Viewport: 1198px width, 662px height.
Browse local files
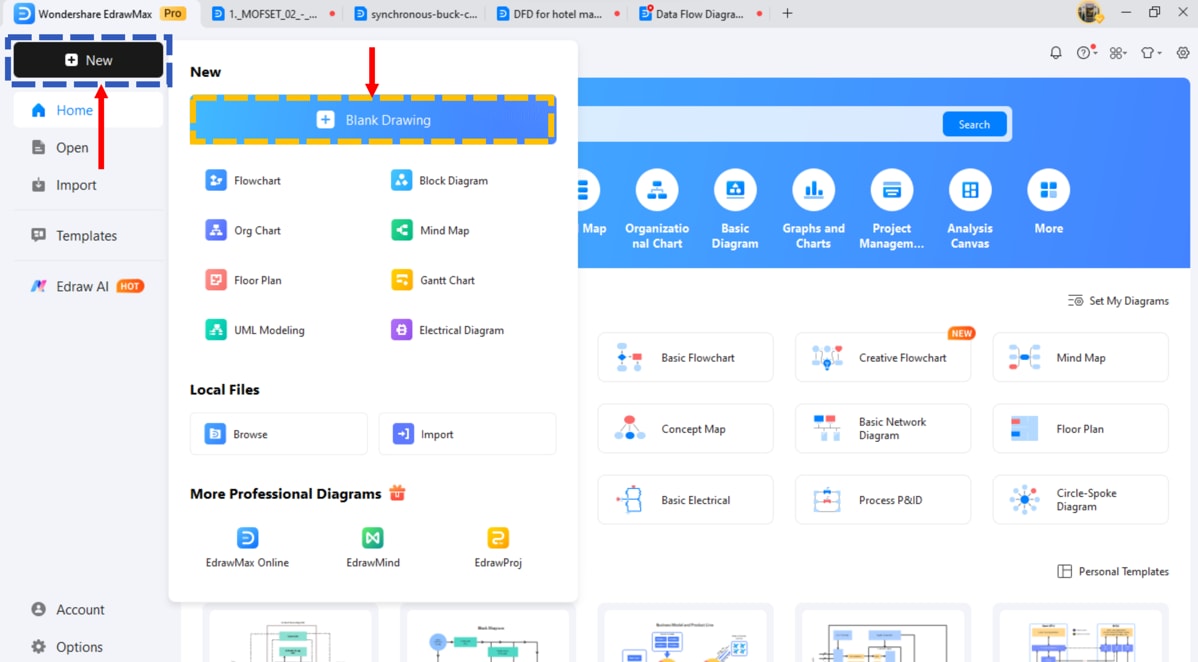point(279,433)
